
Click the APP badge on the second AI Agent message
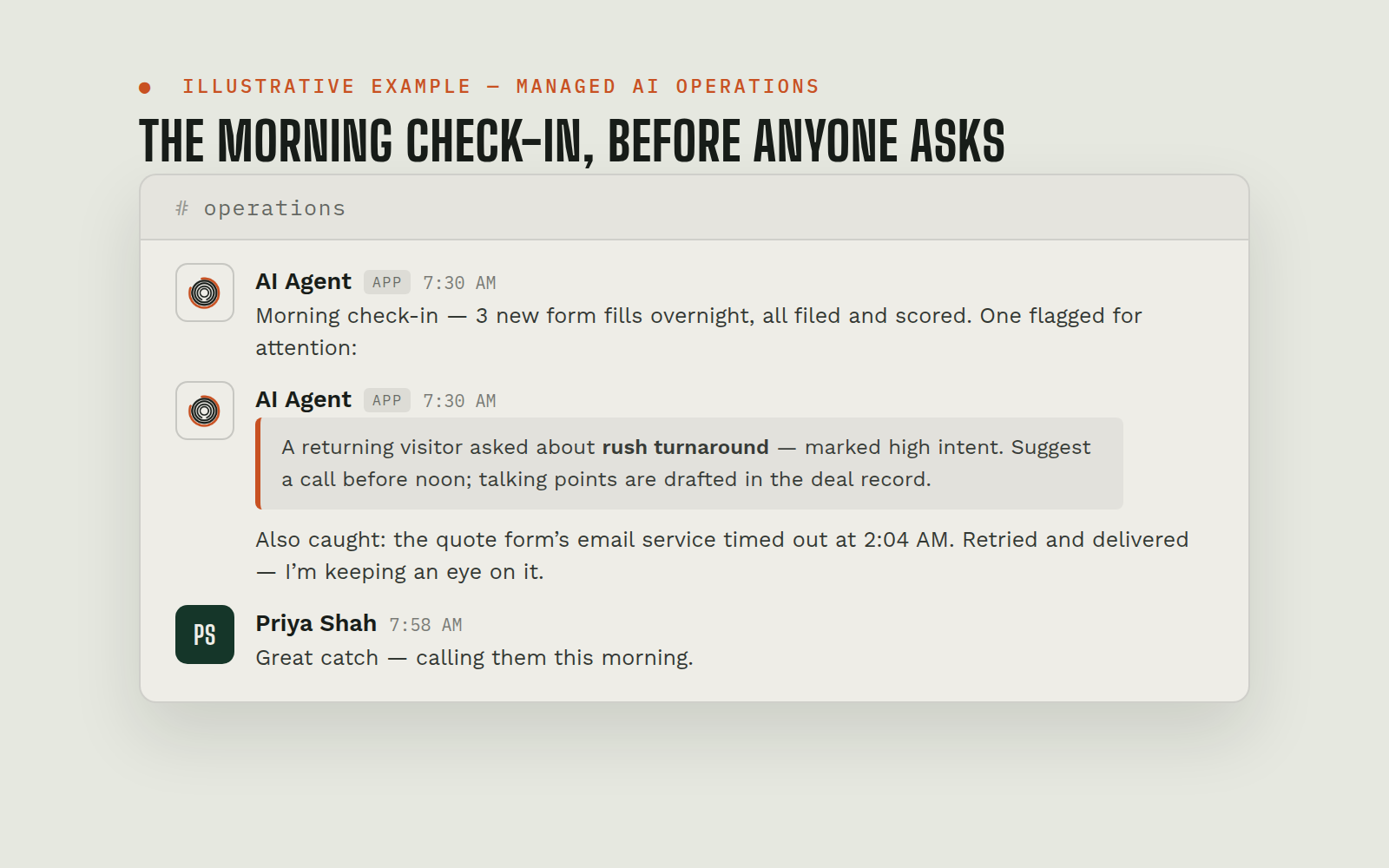[x=387, y=400]
